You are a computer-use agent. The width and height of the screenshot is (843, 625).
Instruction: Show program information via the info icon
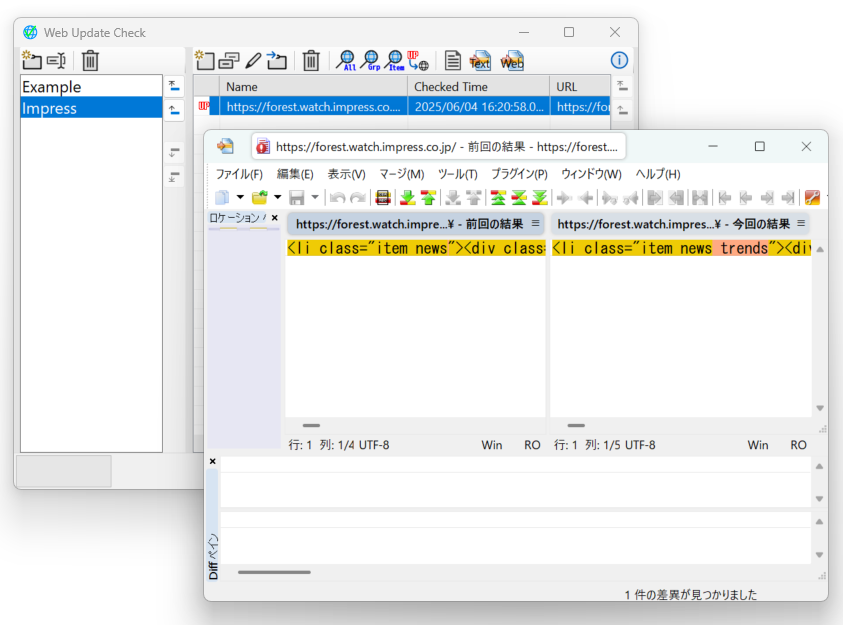(618, 60)
